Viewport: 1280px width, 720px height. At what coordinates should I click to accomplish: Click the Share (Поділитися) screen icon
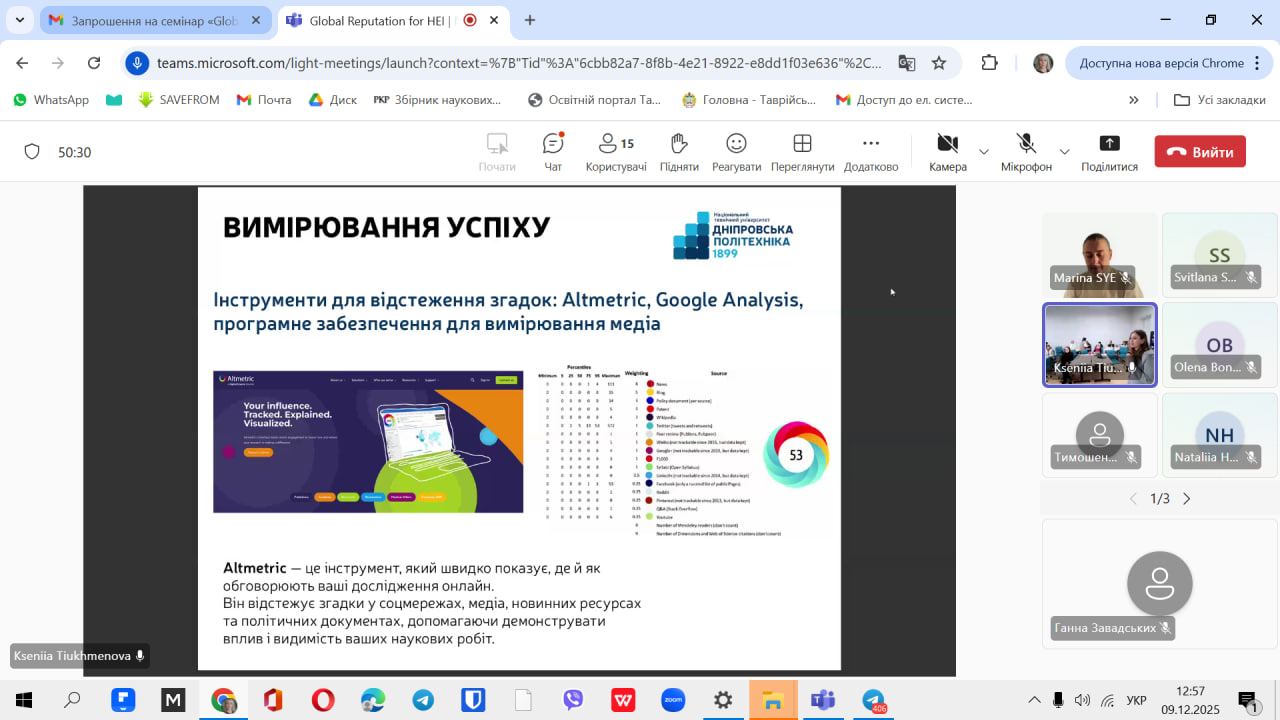pos(1109,152)
